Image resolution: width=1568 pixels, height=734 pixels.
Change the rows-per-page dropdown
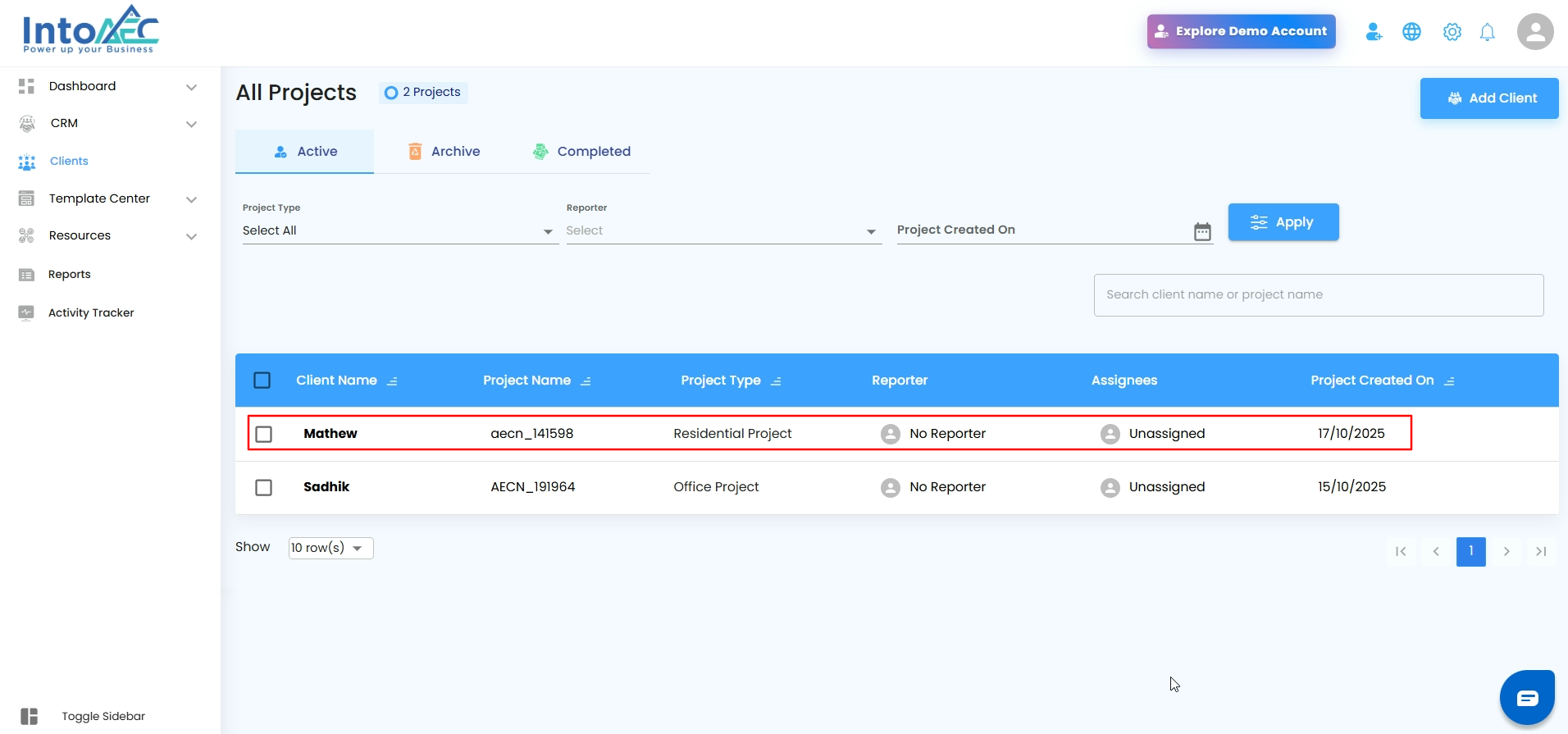(x=330, y=548)
